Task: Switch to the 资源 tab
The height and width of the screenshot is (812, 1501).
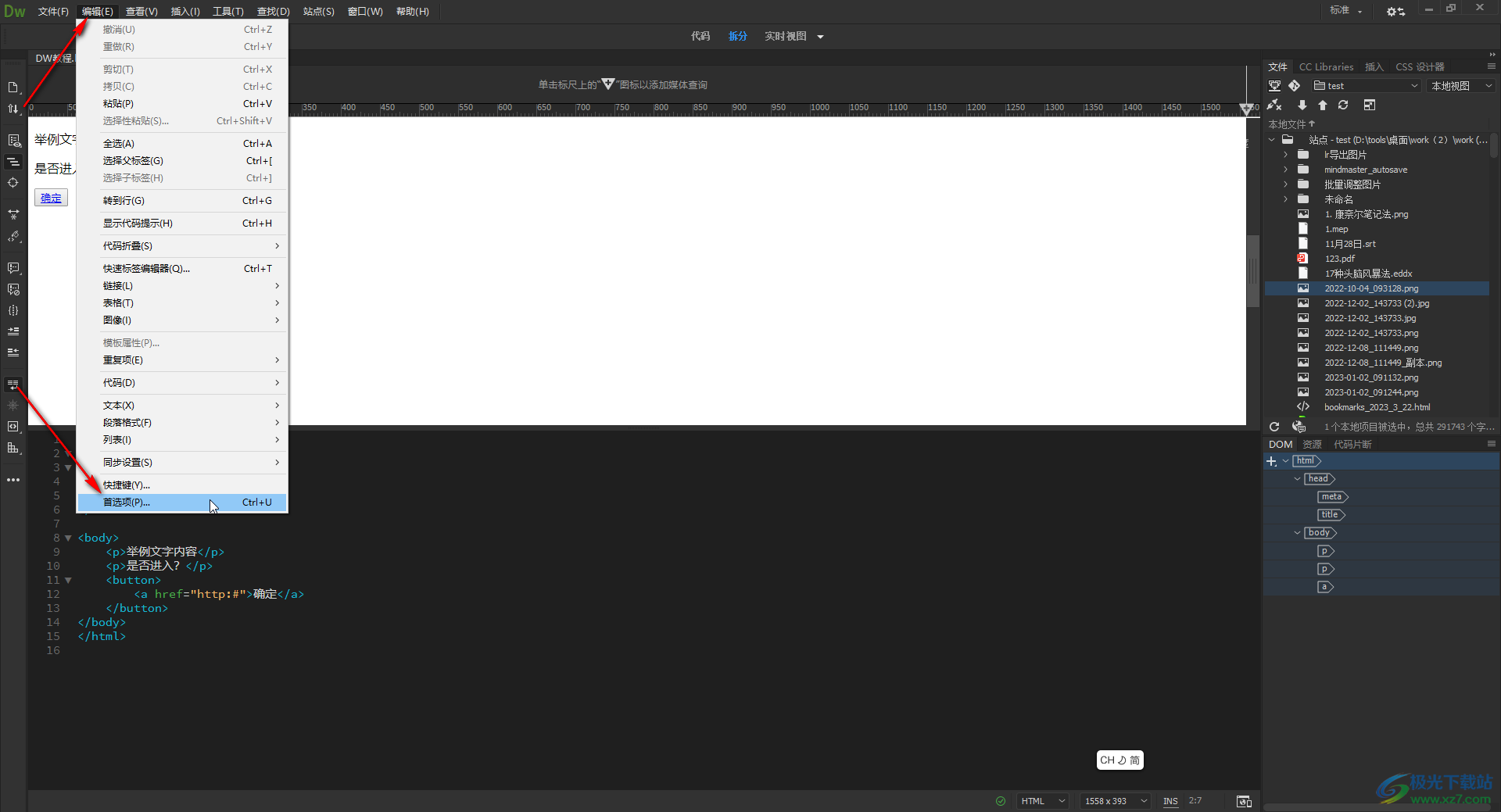Action: pyautogui.click(x=1312, y=444)
